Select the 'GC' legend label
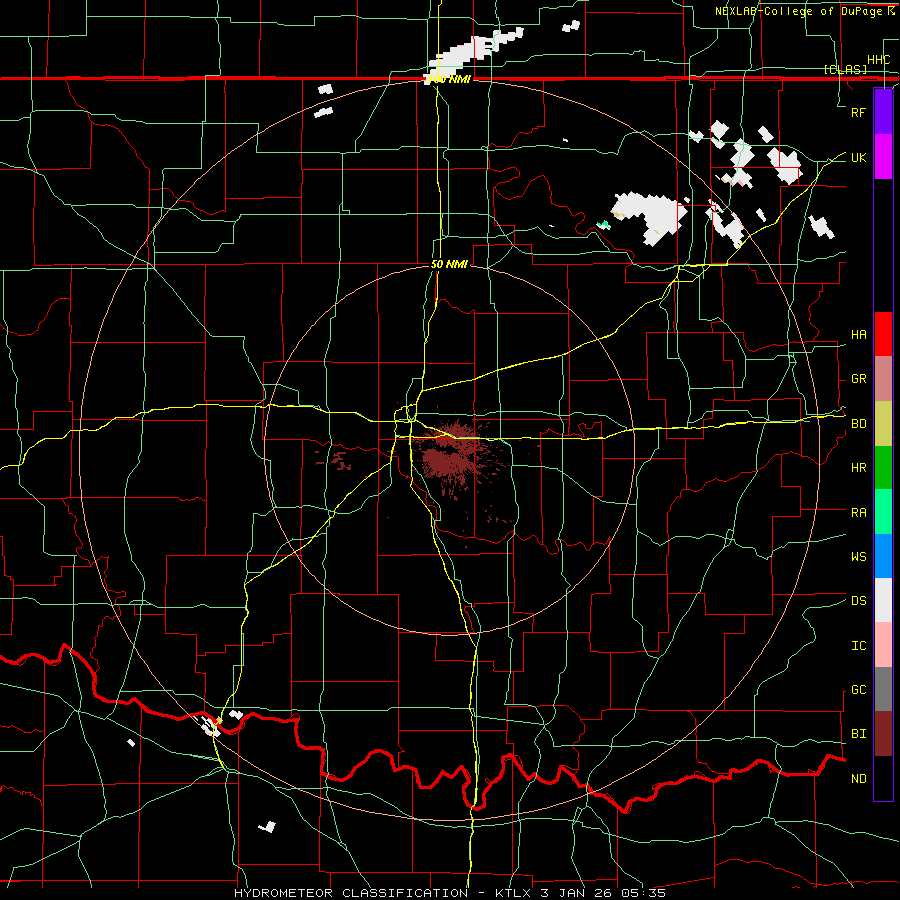This screenshot has height=900, width=900. coord(858,690)
